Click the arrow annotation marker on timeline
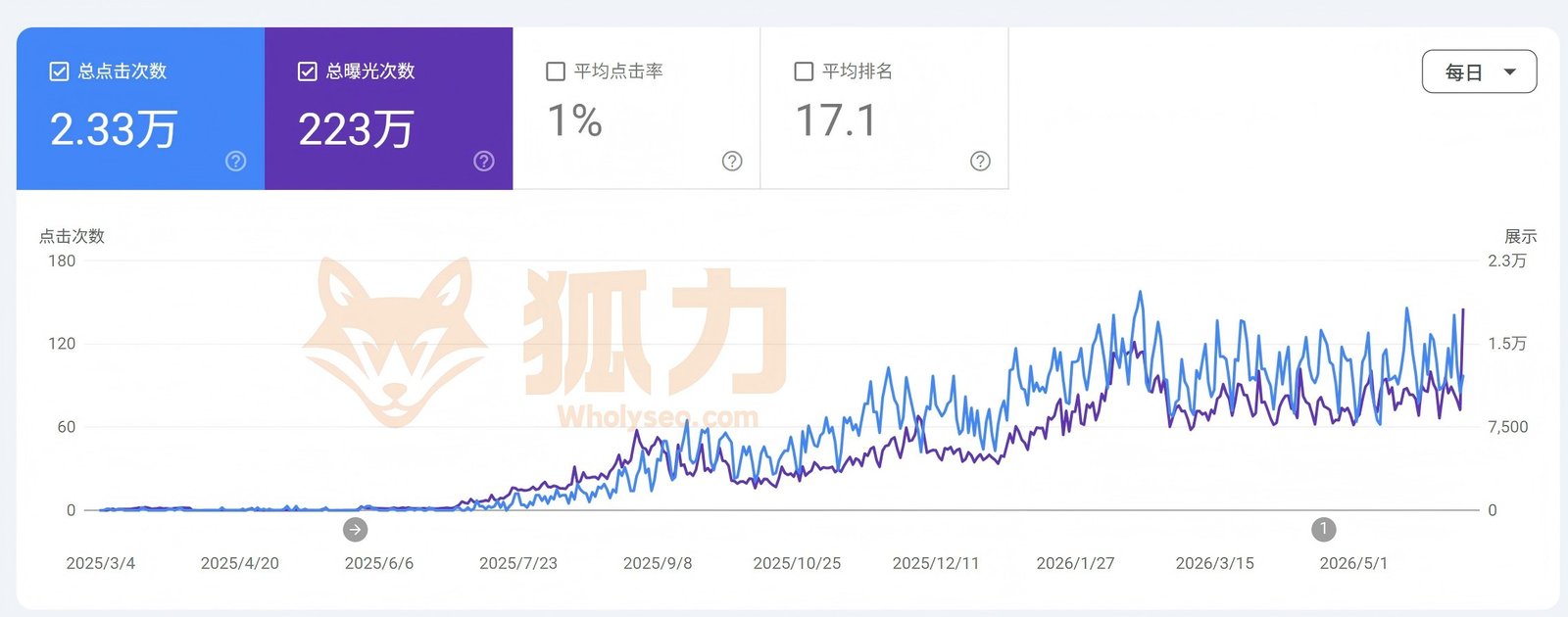The image size is (1568, 617). [355, 530]
